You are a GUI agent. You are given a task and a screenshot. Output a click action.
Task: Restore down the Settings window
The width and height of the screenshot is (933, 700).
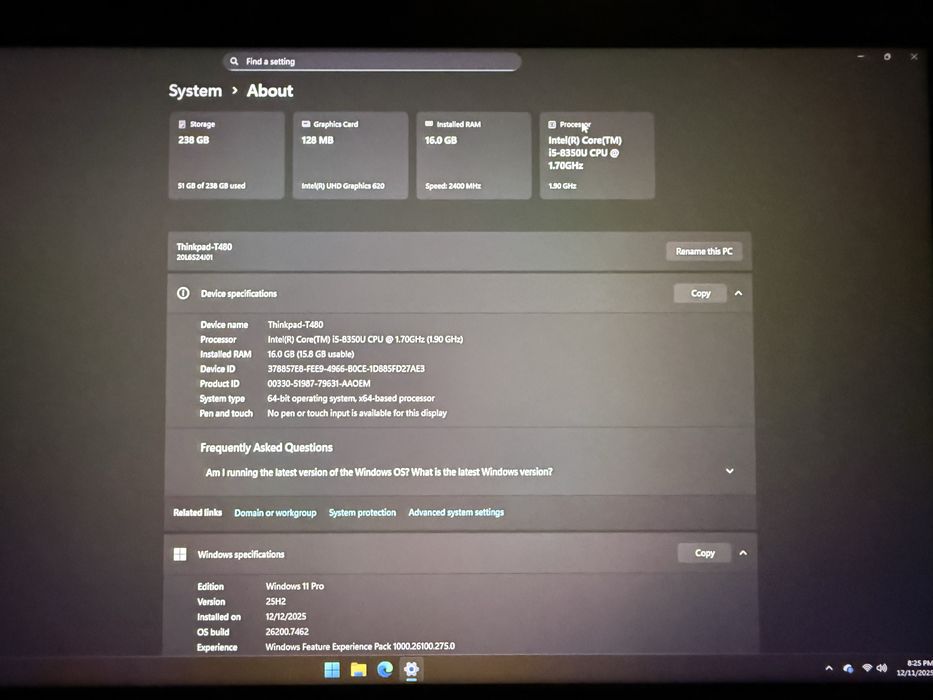pyautogui.click(x=887, y=57)
